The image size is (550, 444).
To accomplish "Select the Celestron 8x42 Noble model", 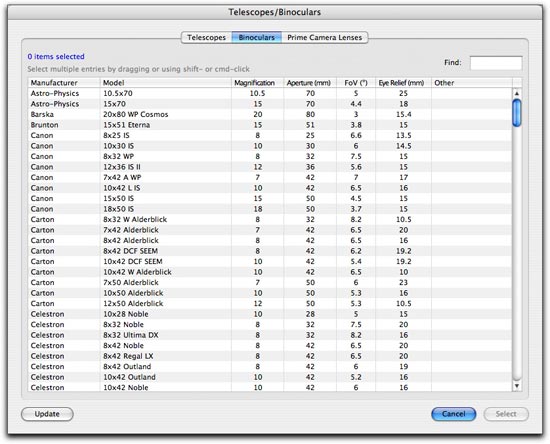I will pyautogui.click(x=123, y=346).
